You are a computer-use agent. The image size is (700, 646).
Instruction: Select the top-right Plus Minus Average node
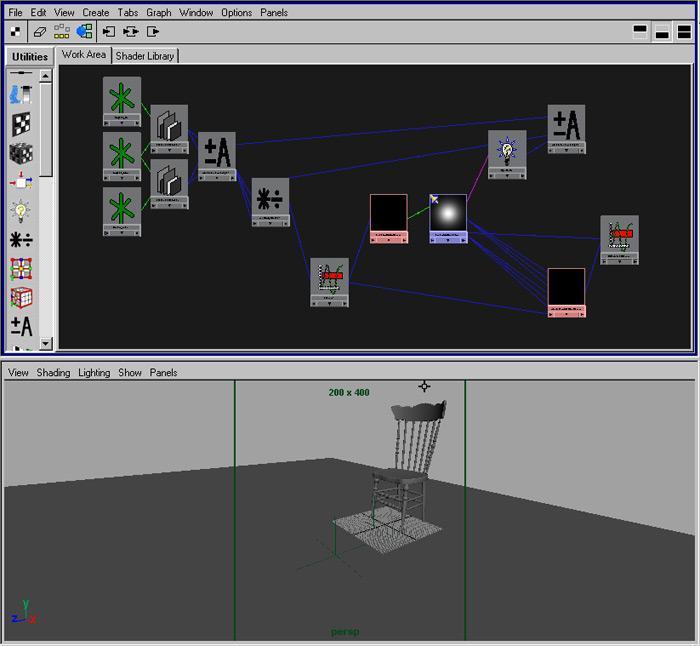tap(567, 129)
